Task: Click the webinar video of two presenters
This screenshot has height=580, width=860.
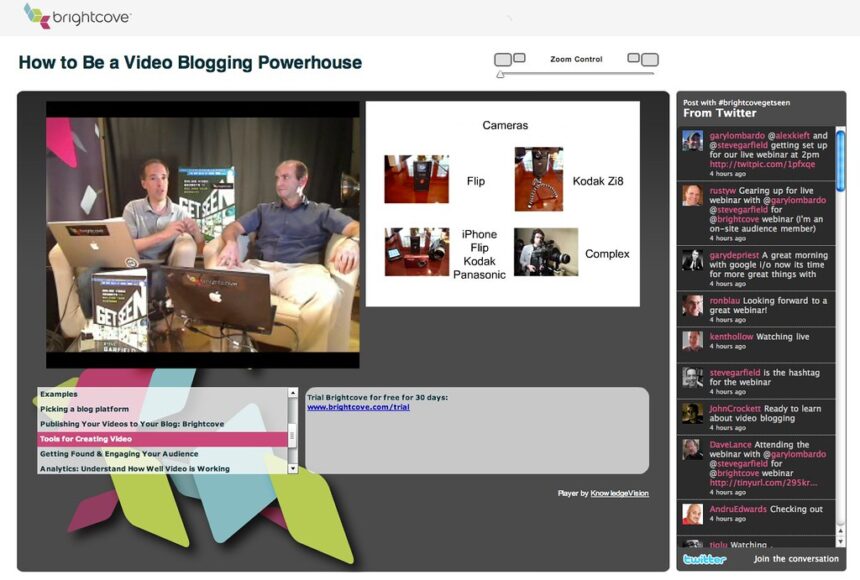Action: pos(203,234)
